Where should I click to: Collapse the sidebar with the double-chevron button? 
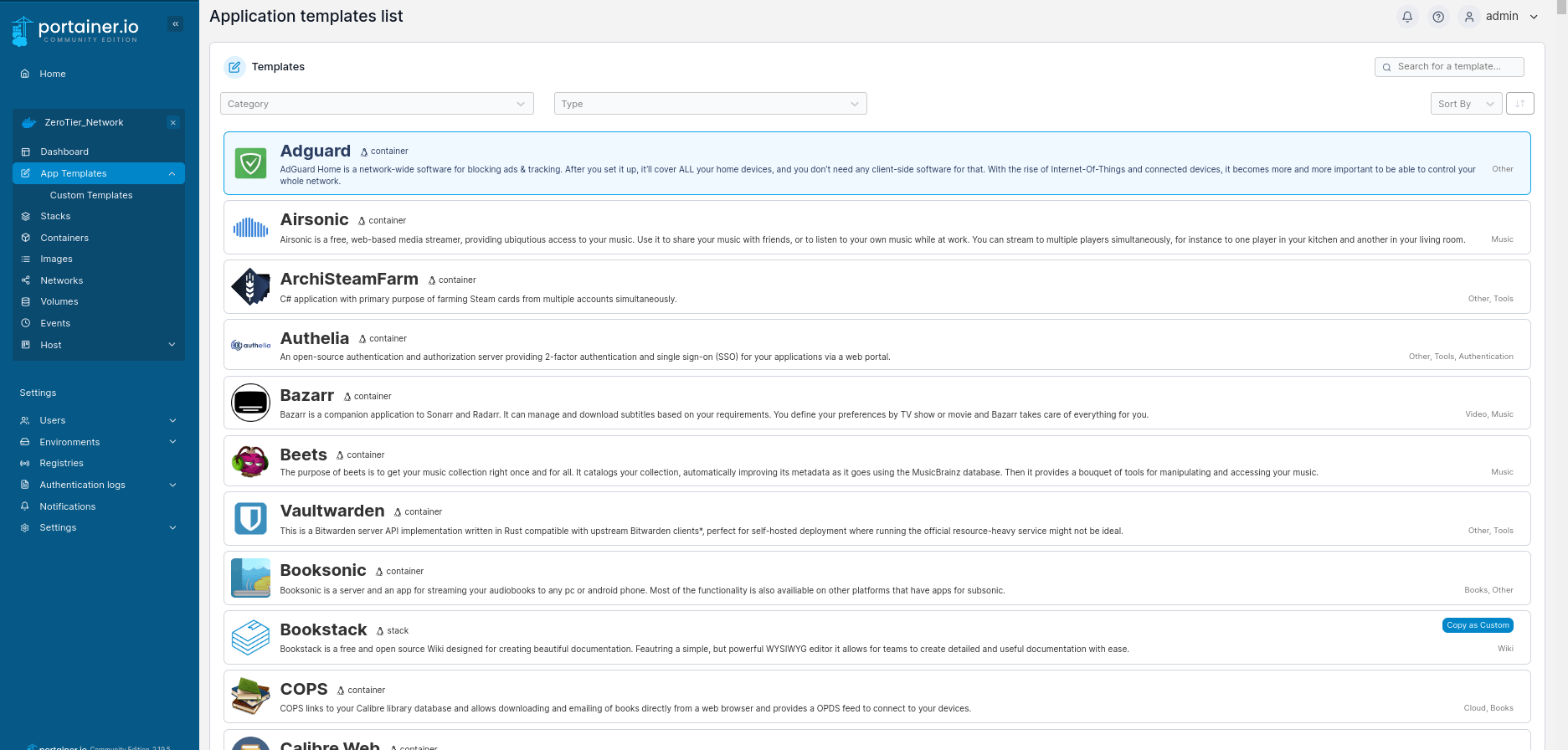(x=175, y=24)
